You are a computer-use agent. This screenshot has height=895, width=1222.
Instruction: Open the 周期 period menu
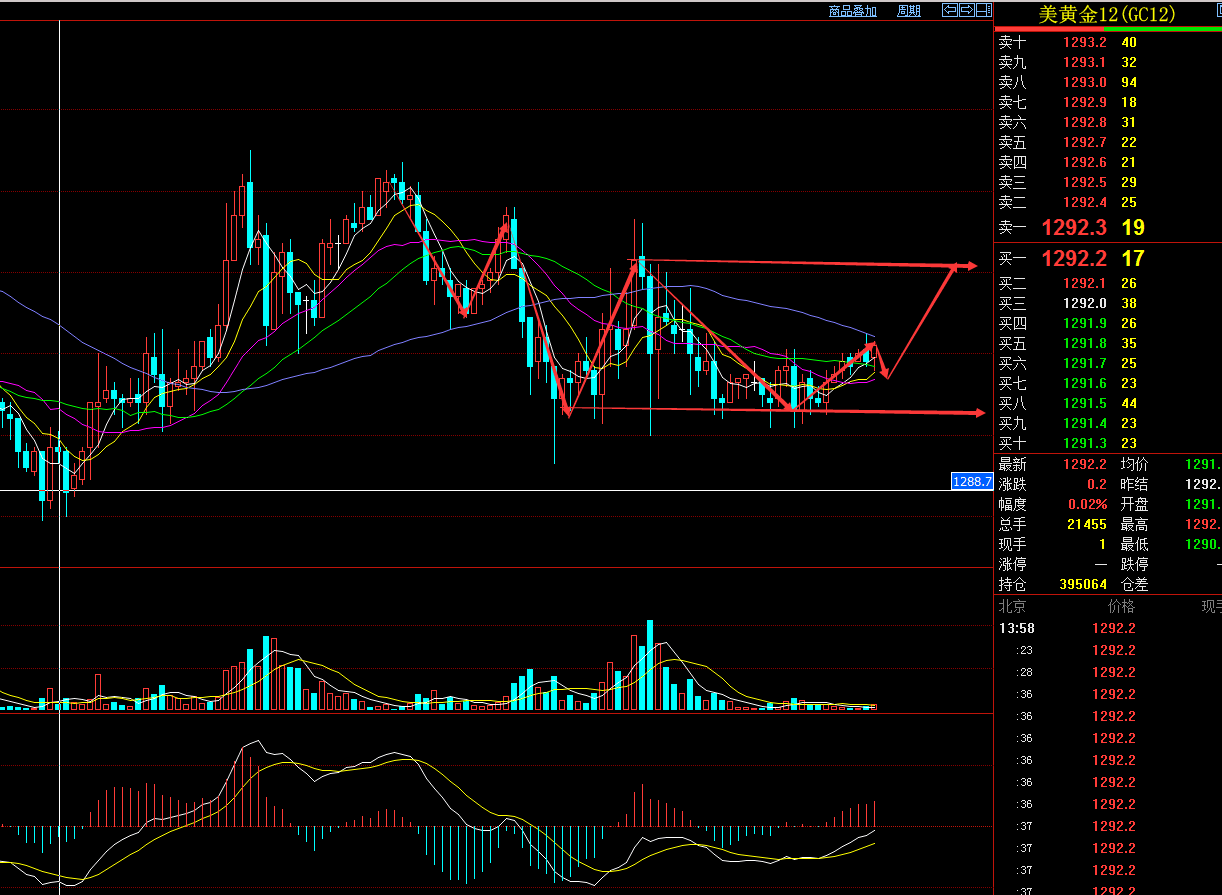[908, 11]
